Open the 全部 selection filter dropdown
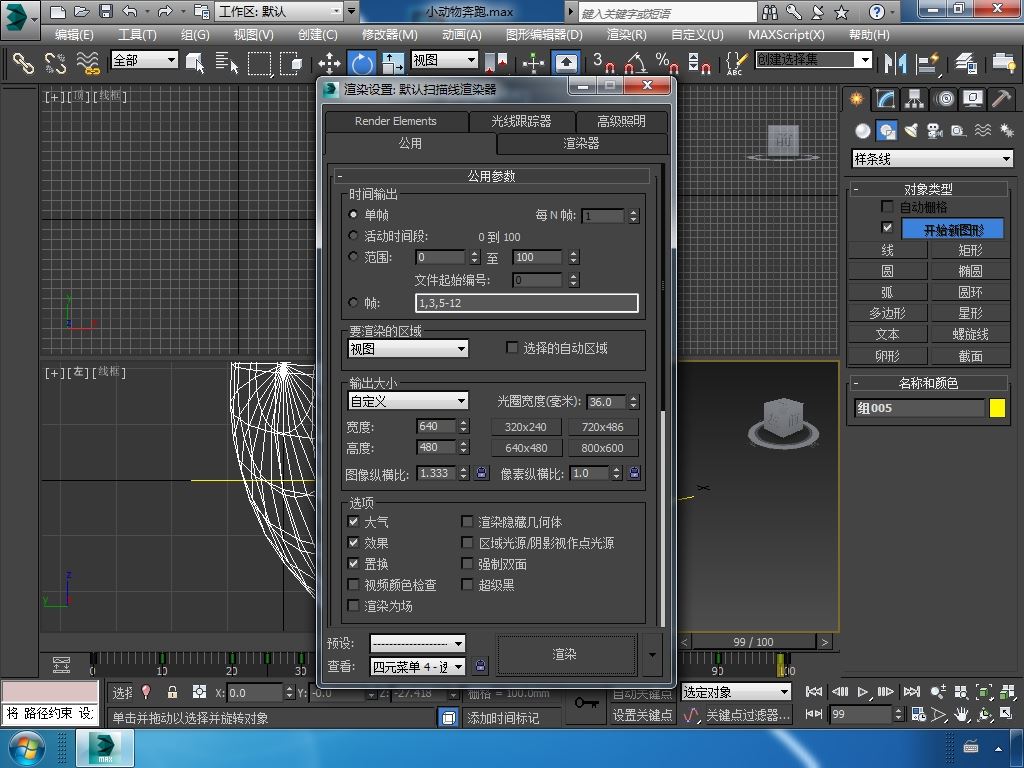Screen dimensions: 1024x768 point(144,60)
